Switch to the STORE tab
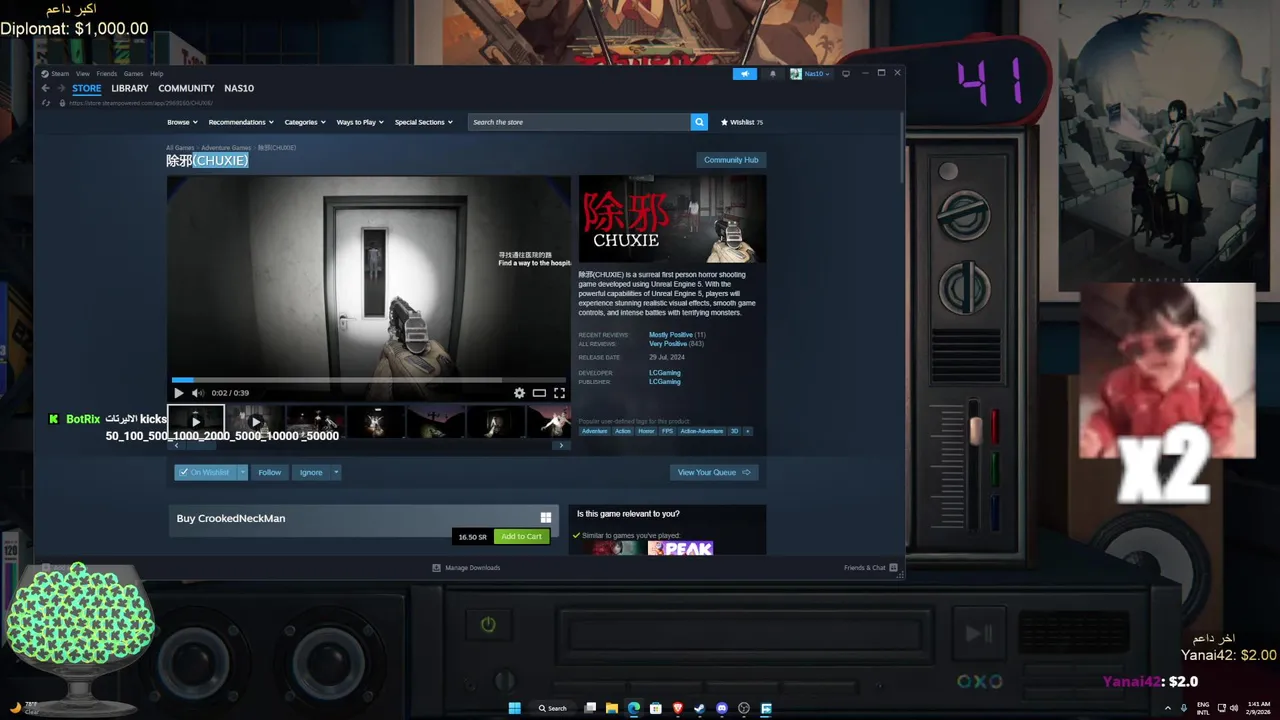This screenshot has width=1280, height=720. click(x=86, y=88)
